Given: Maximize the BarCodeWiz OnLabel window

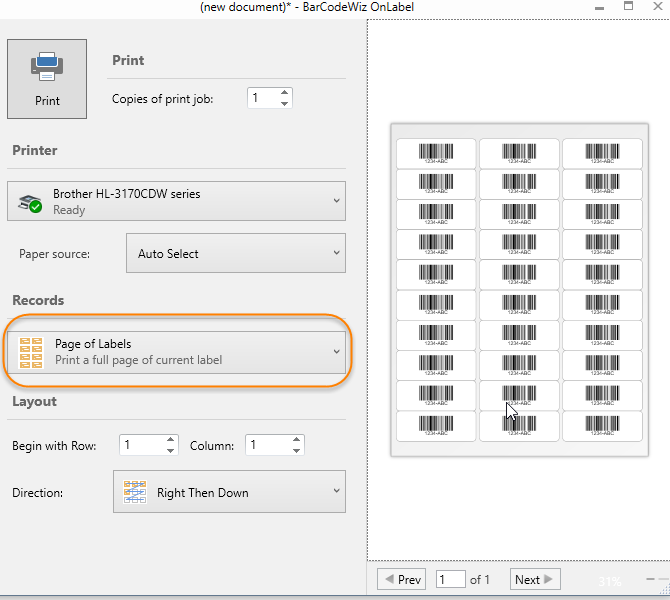Looking at the screenshot, I should click(x=629, y=6).
